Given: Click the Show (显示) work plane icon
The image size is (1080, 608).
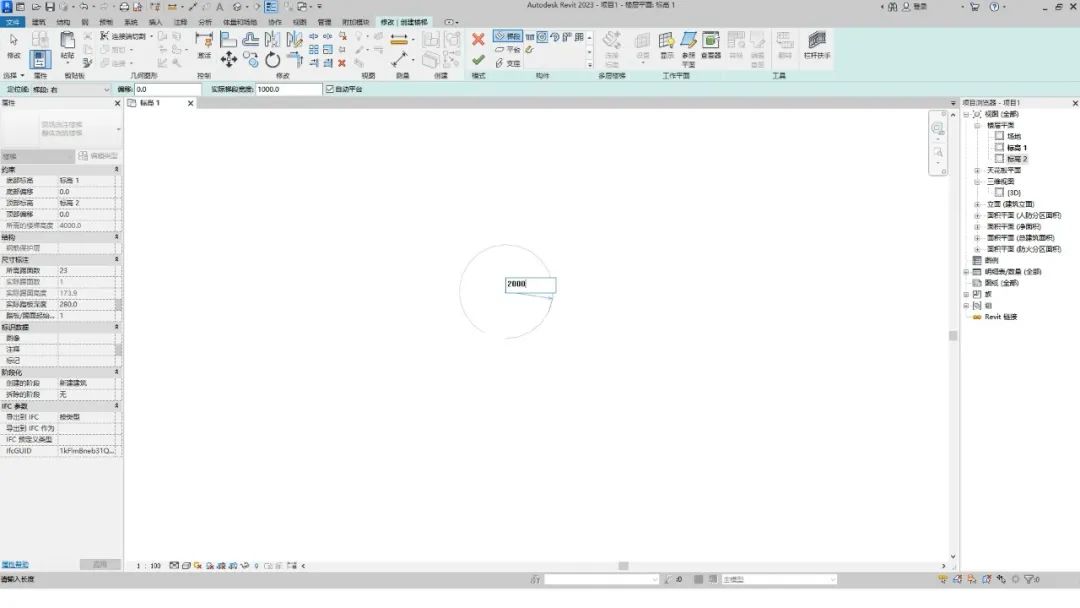Looking at the screenshot, I should (667, 45).
